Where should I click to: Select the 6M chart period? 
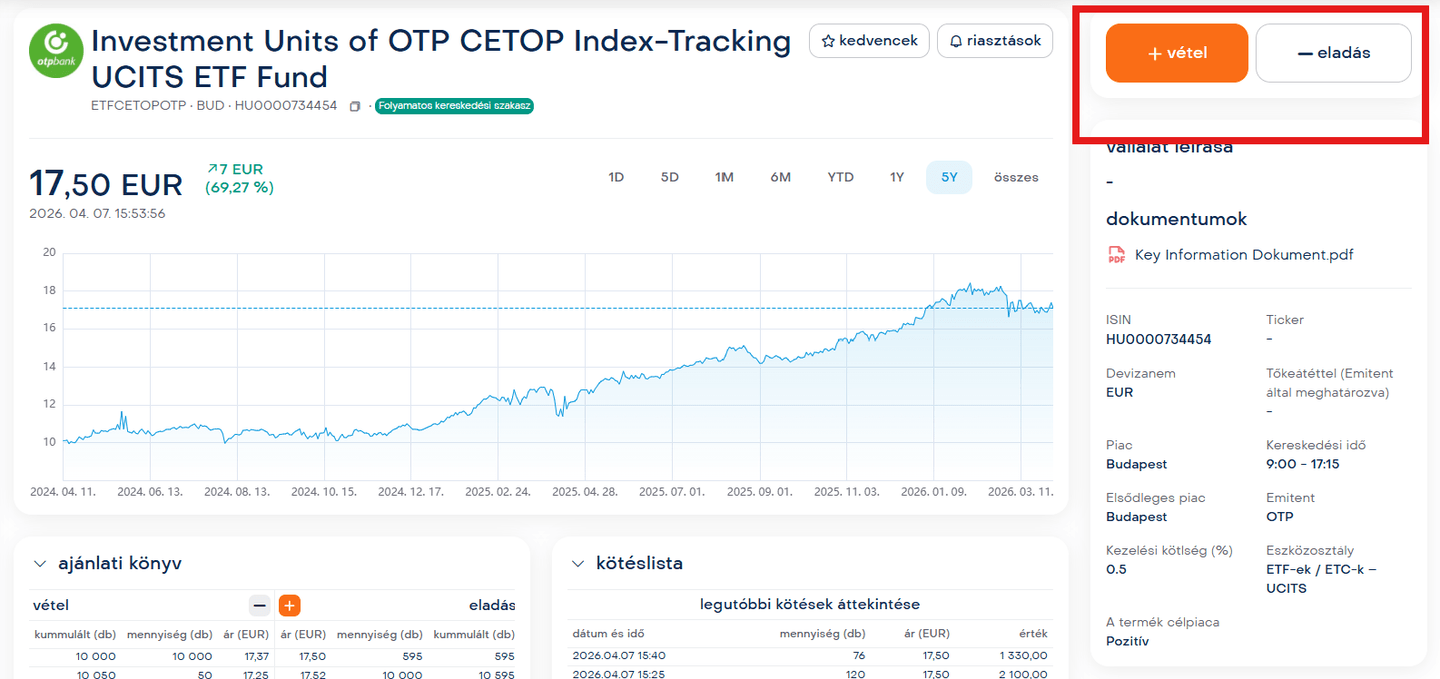[x=780, y=177]
